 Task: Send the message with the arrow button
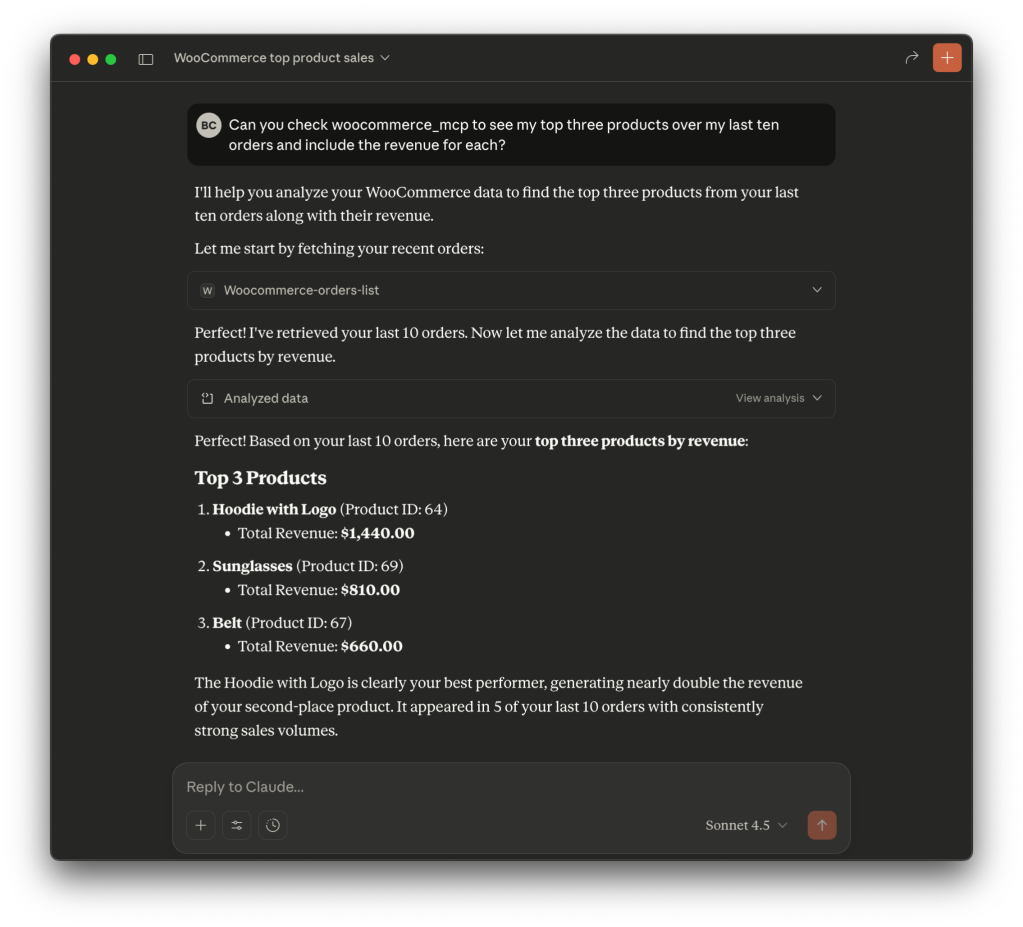[822, 825]
